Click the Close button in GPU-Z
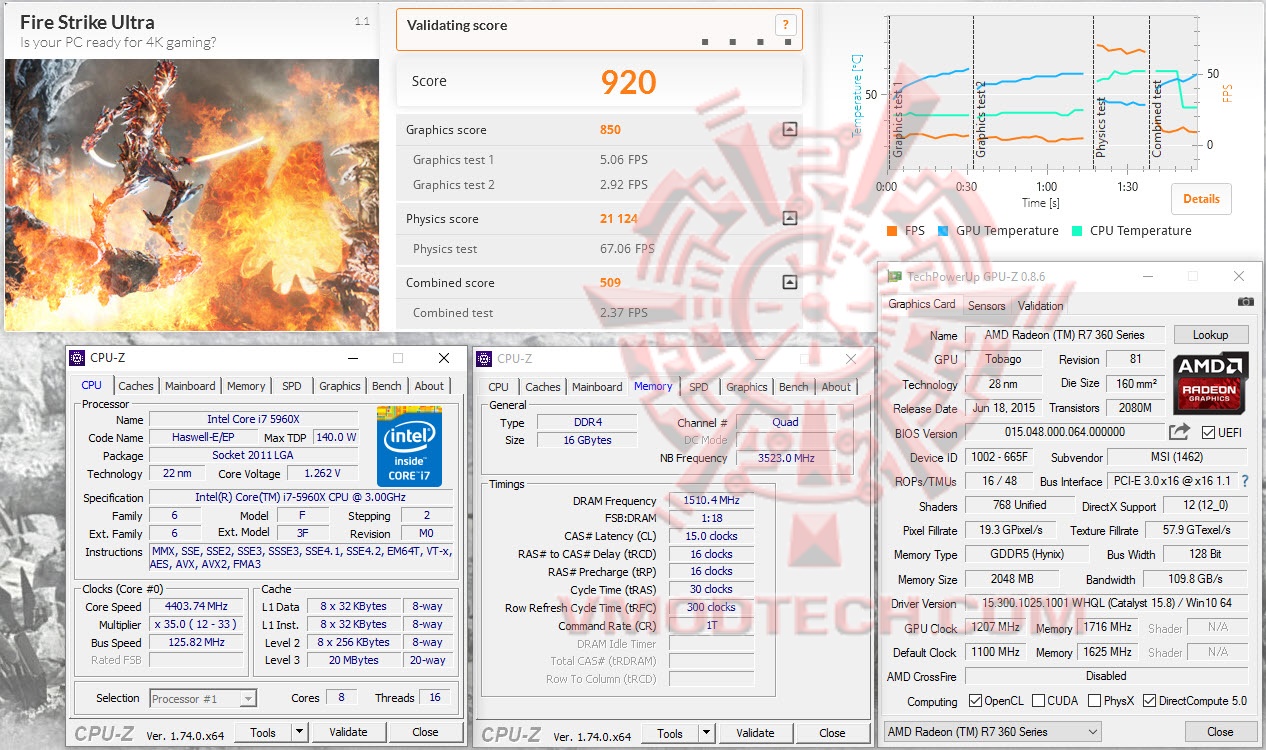This screenshot has width=1266, height=750. pyautogui.click(x=1219, y=732)
